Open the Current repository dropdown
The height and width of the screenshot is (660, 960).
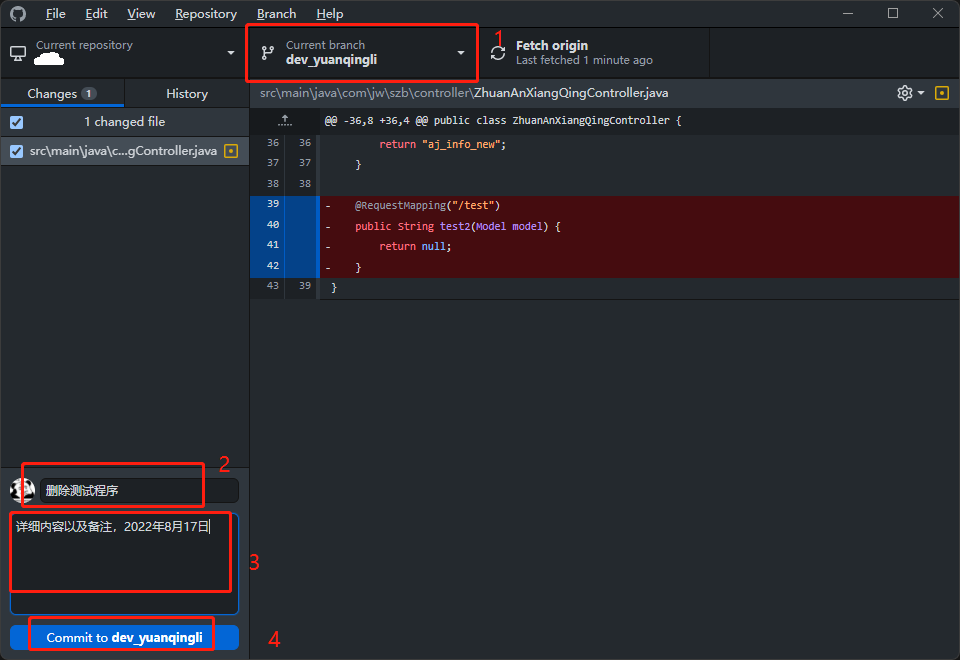click(124, 53)
